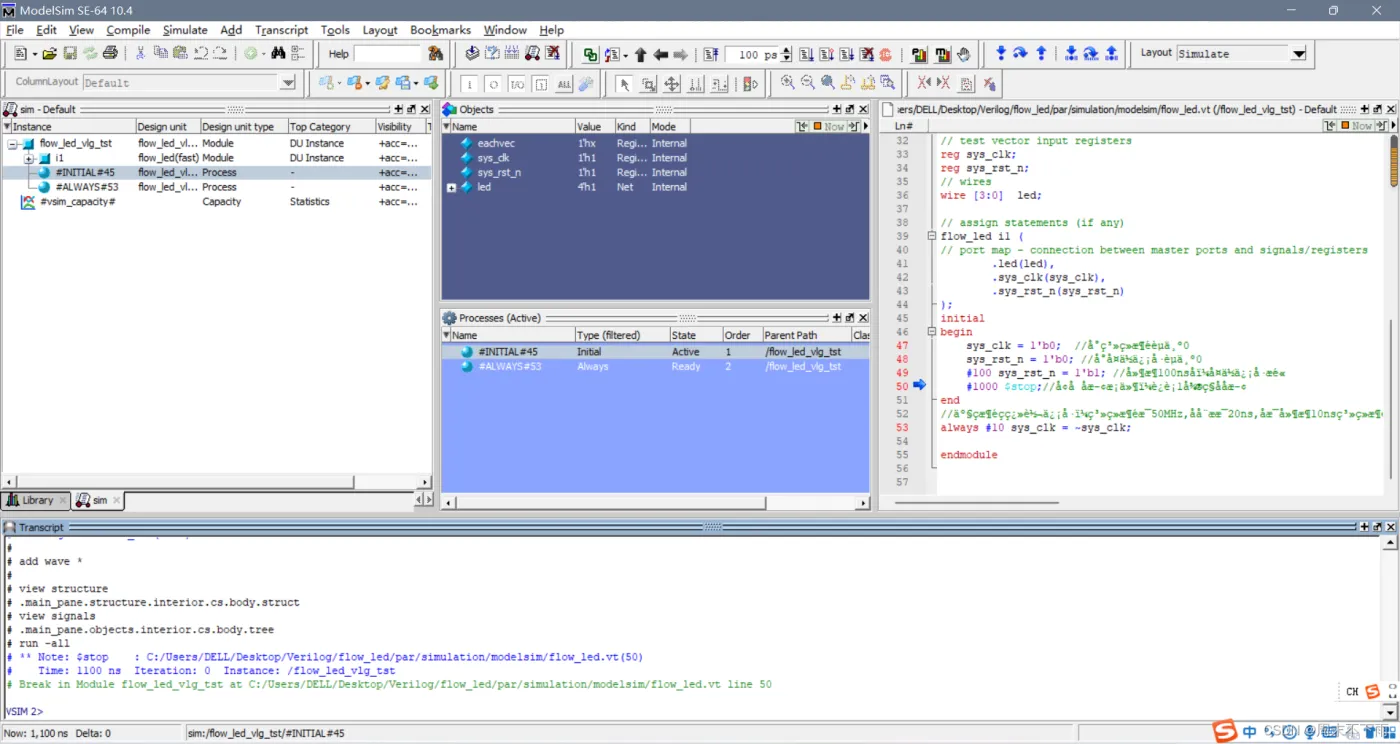The image size is (1400, 744).
Task: Click the Step Out blue up arrow
Action: [x=1041, y=54]
